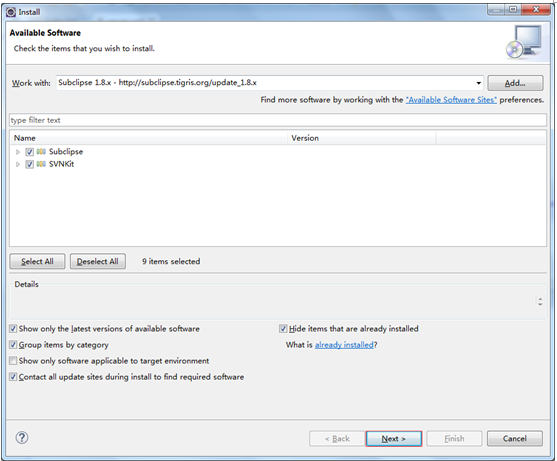
Task: Expand the SVNKit tree node
Action: pyautogui.click(x=18, y=164)
